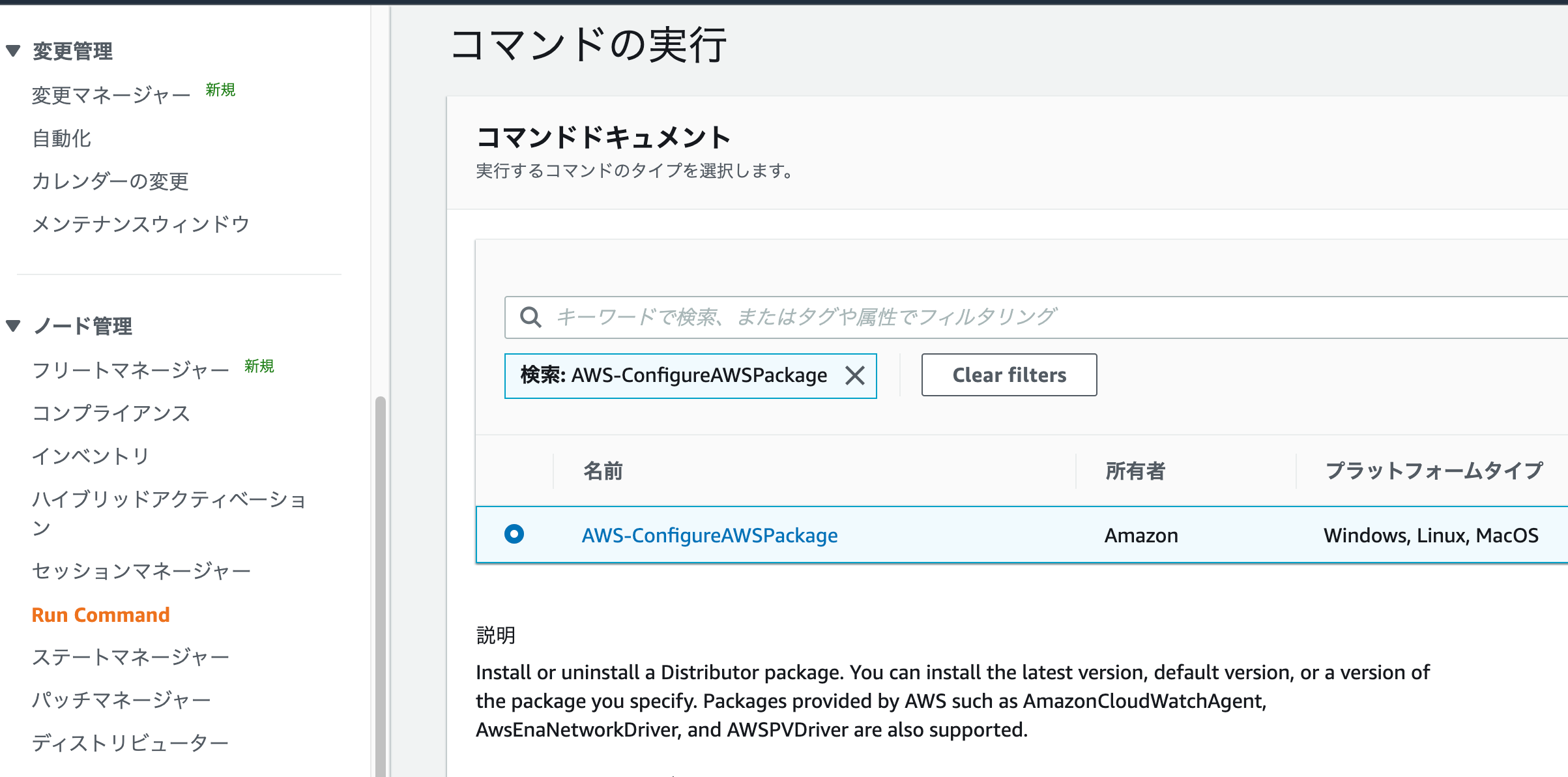Collapse the ノード管理 section
The height and width of the screenshot is (777, 1568).
click(13, 325)
